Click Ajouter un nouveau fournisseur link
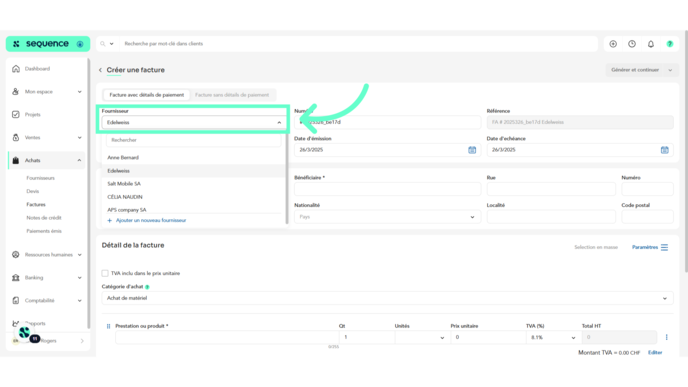The image size is (688, 387). (x=151, y=220)
